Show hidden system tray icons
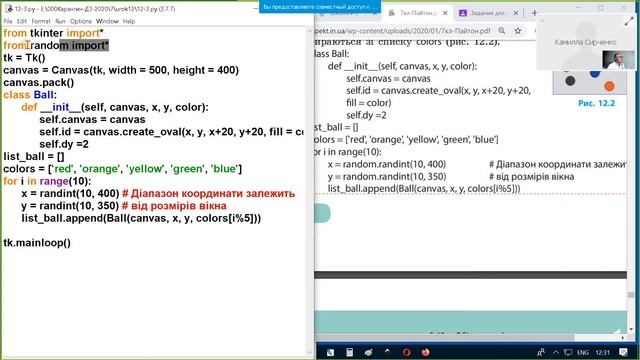Screen dimensions: 640x360 coord(556,352)
